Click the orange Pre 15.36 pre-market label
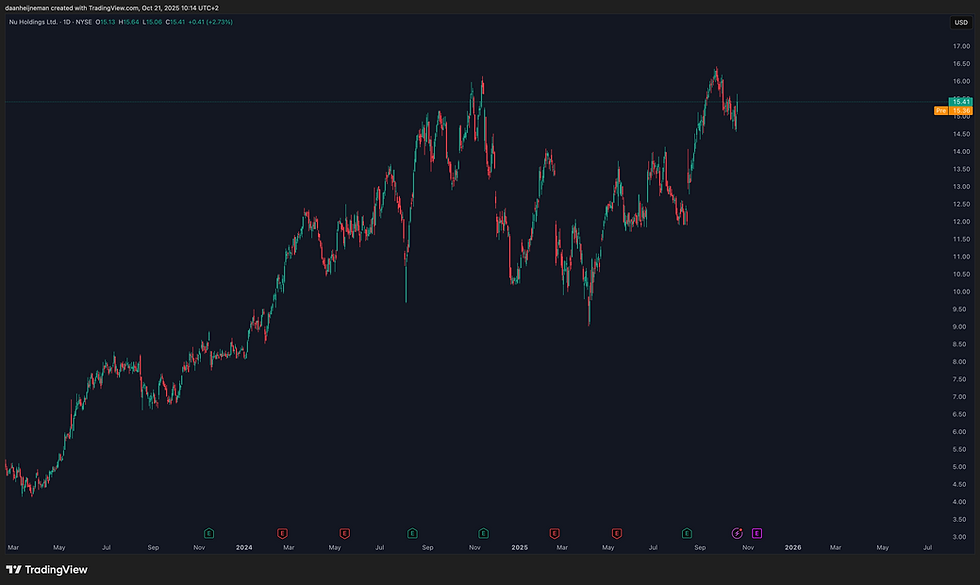The height and width of the screenshot is (585, 980). coord(953,111)
